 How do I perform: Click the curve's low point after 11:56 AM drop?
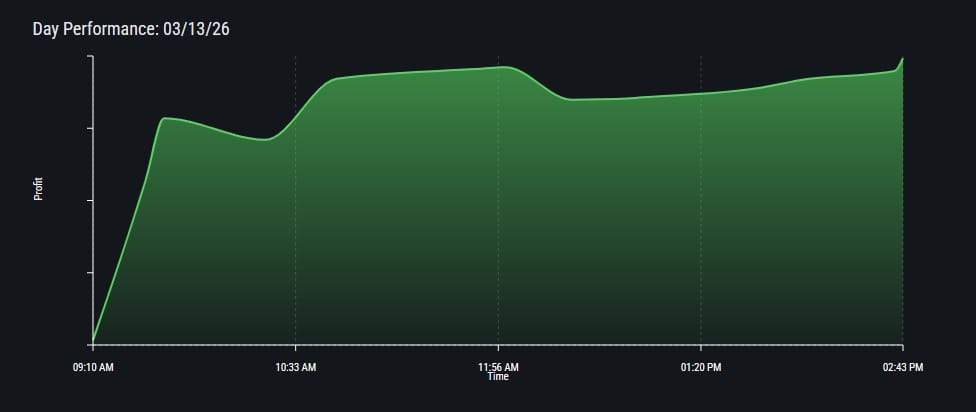tap(572, 100)
